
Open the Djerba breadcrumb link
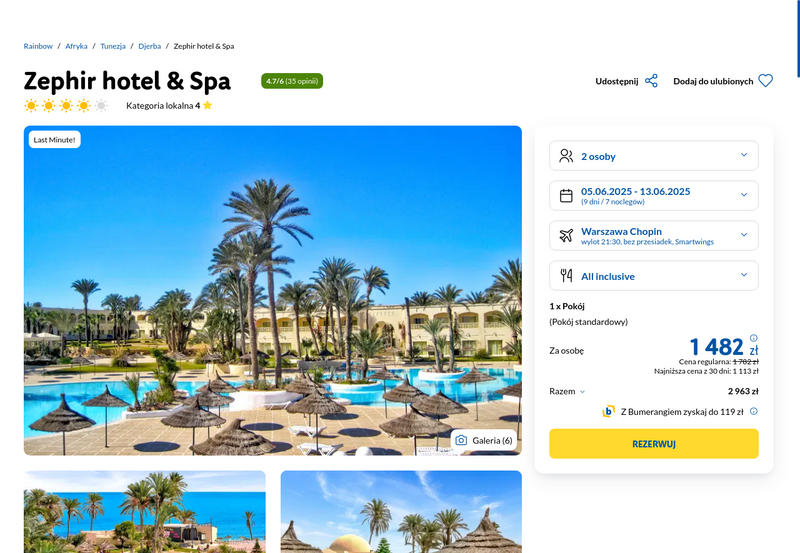coord(149,46)
